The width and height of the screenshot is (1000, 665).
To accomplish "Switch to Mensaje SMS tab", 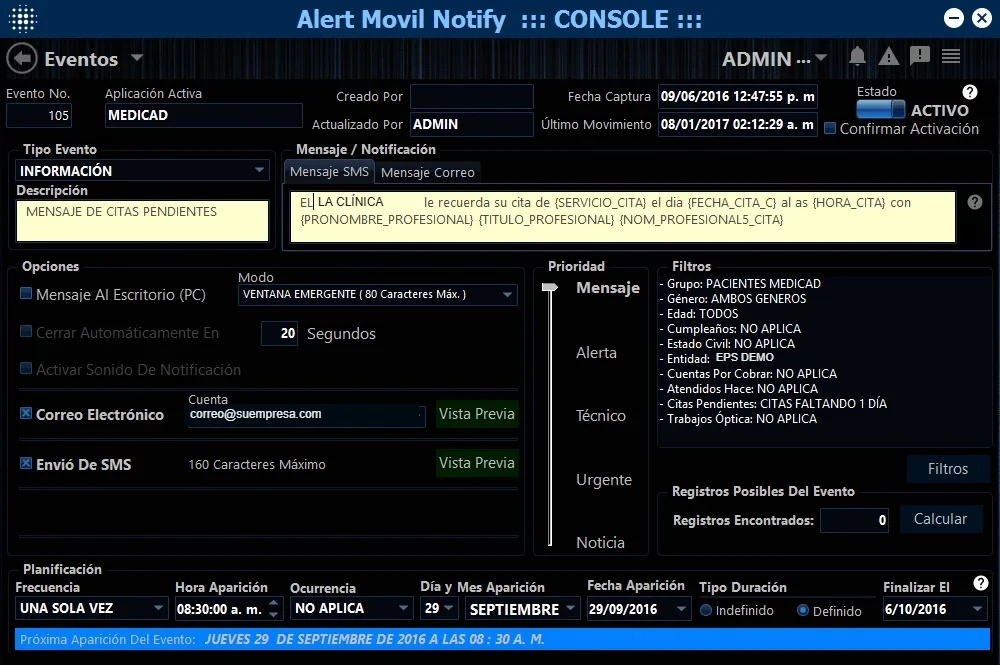I will 329,172.
